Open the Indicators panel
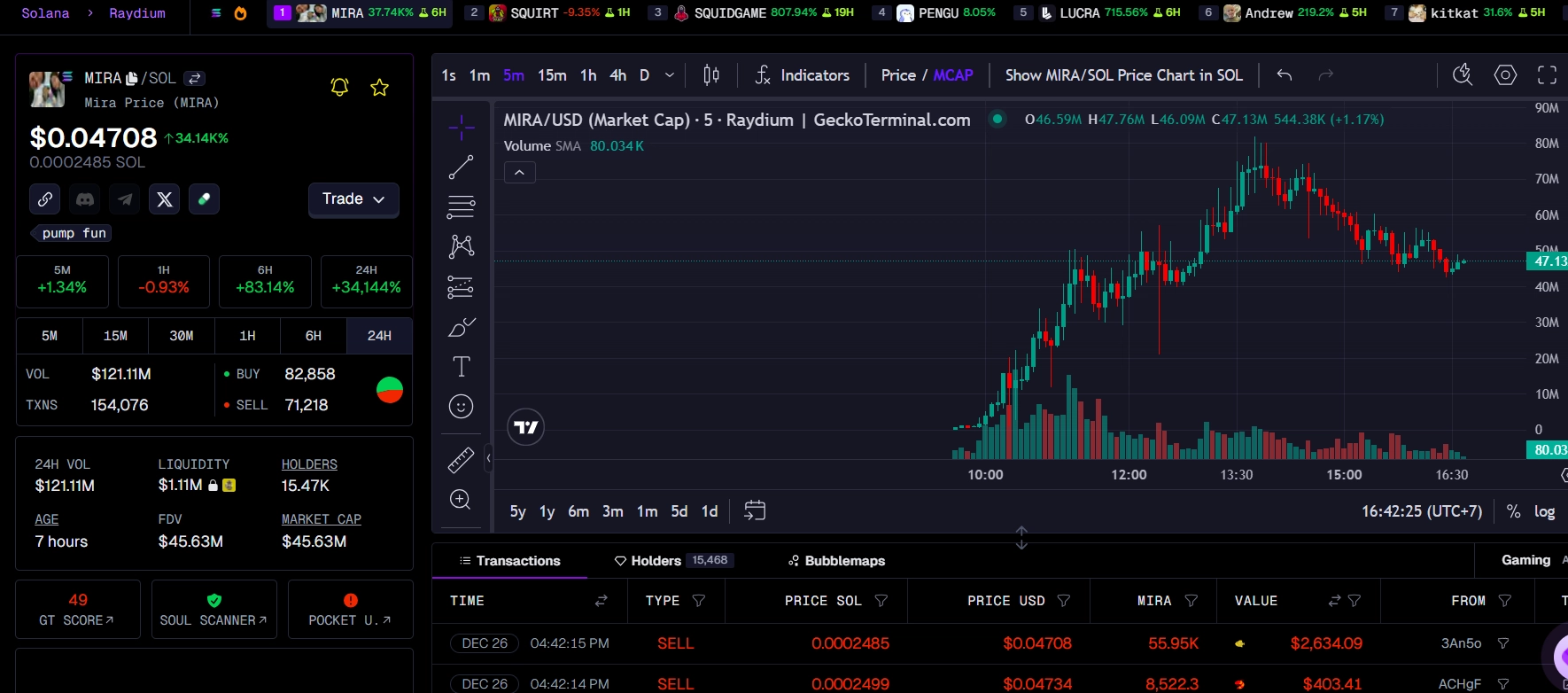The height and width of the screenshot is (693, 1568). 803,75
